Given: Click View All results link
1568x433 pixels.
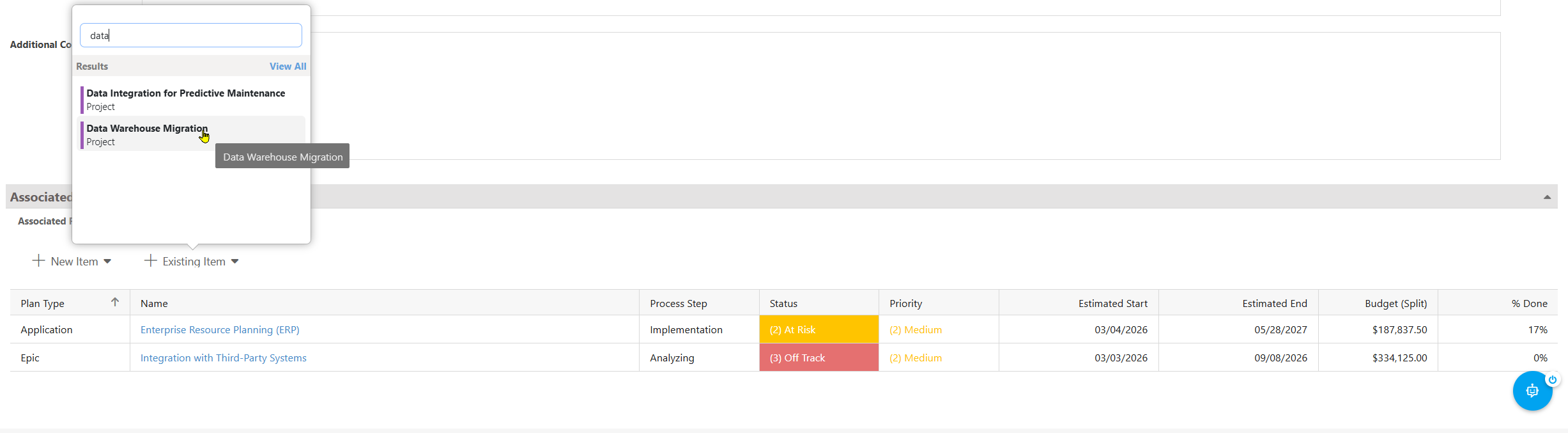Looking at the screenshot, I should (x=288, y=66).
